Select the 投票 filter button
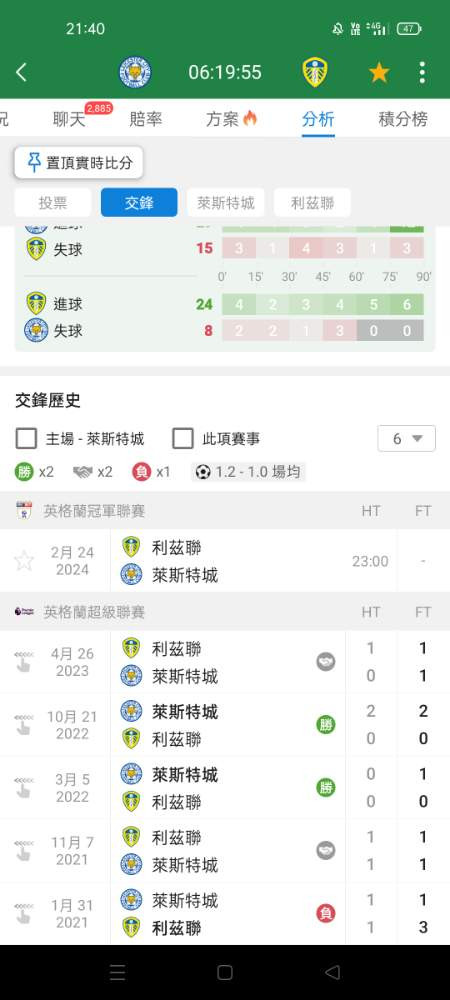 pyautogui.click(x=54, y=203)
